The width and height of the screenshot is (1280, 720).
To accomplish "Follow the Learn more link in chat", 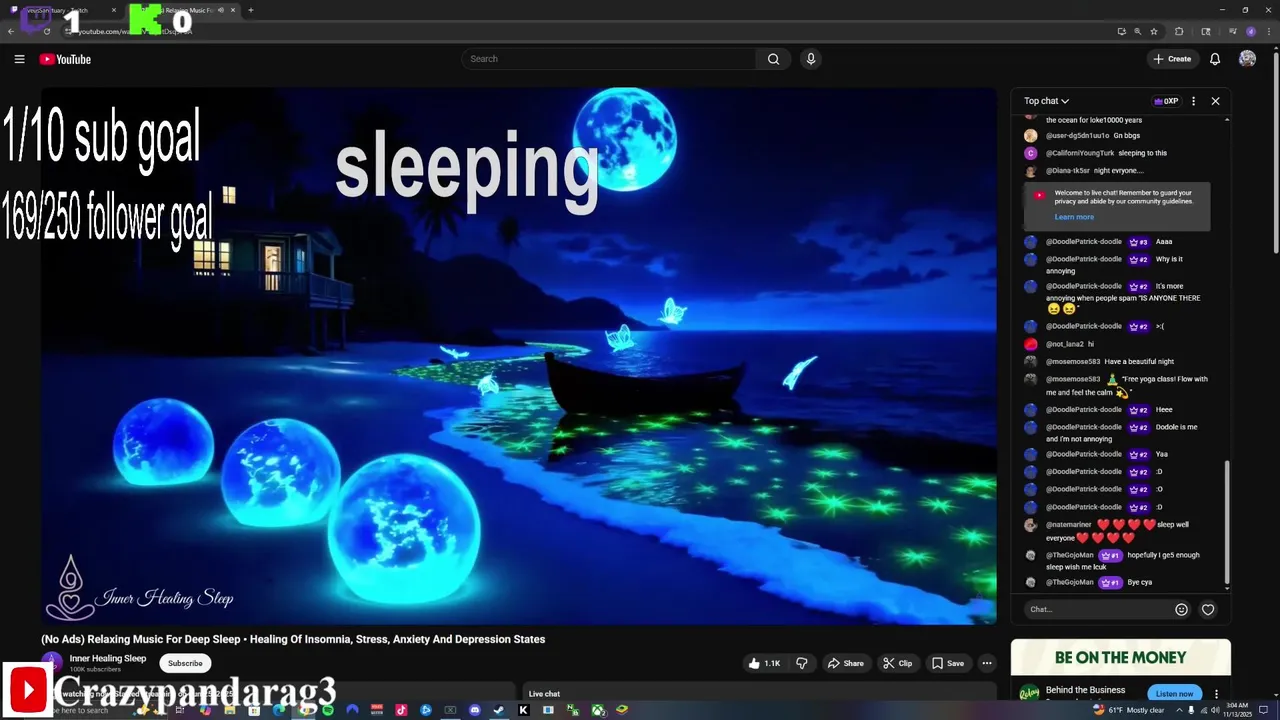I will pos(1074,217).
